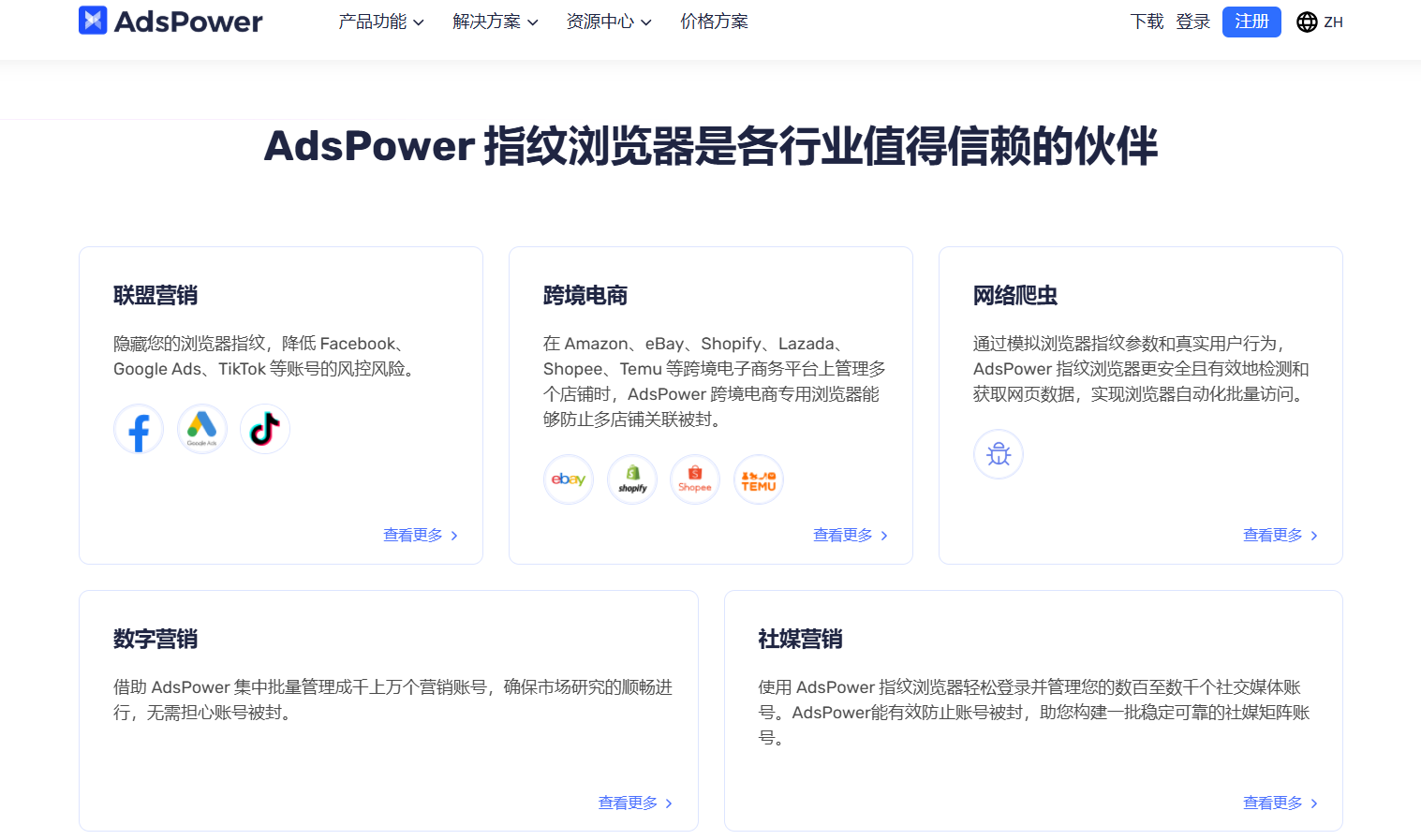Click the 数字营销 description starting 借助 AdsPower

(x=393, y=700)
